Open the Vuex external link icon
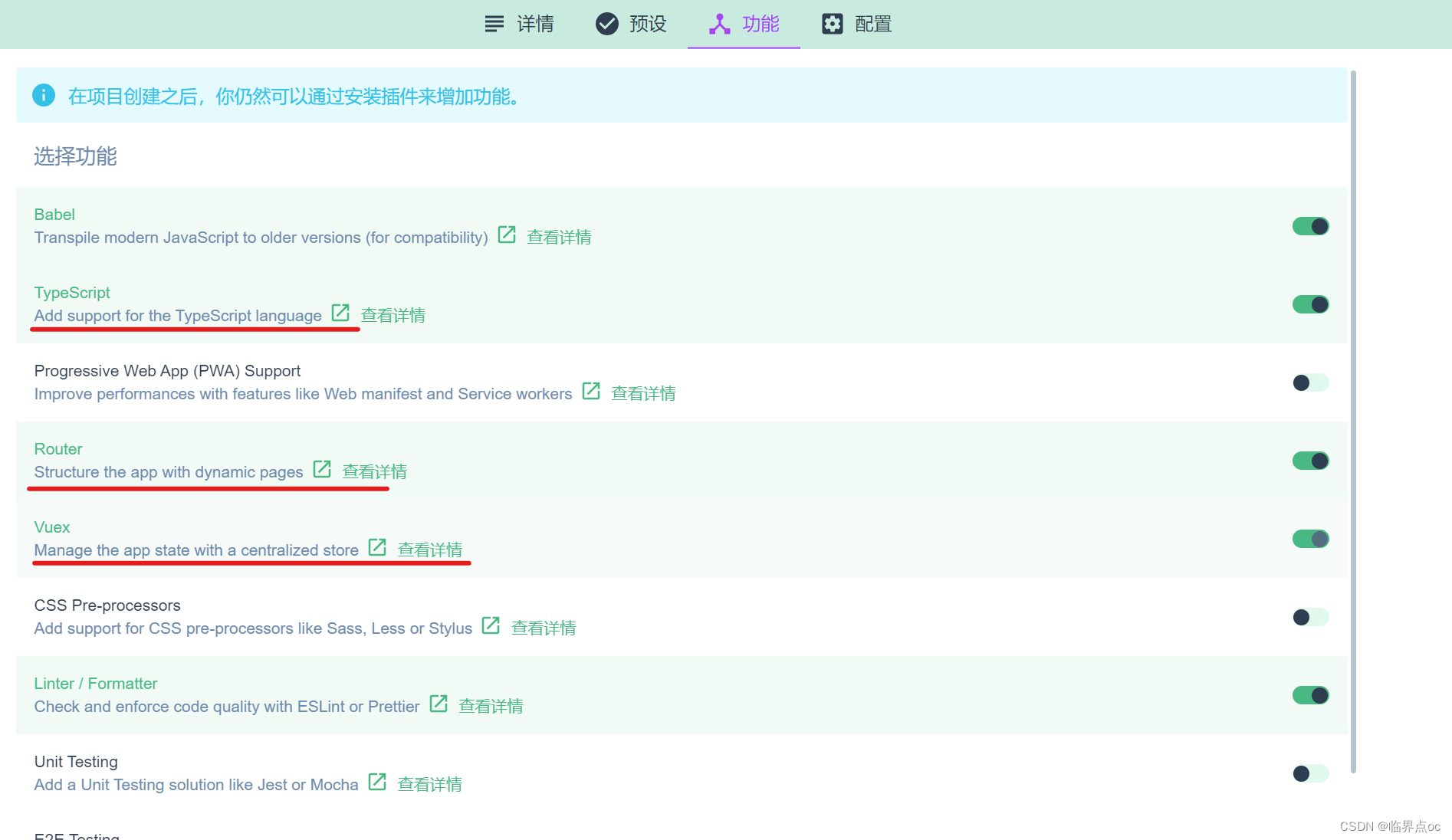 click(x=377, y=547)
